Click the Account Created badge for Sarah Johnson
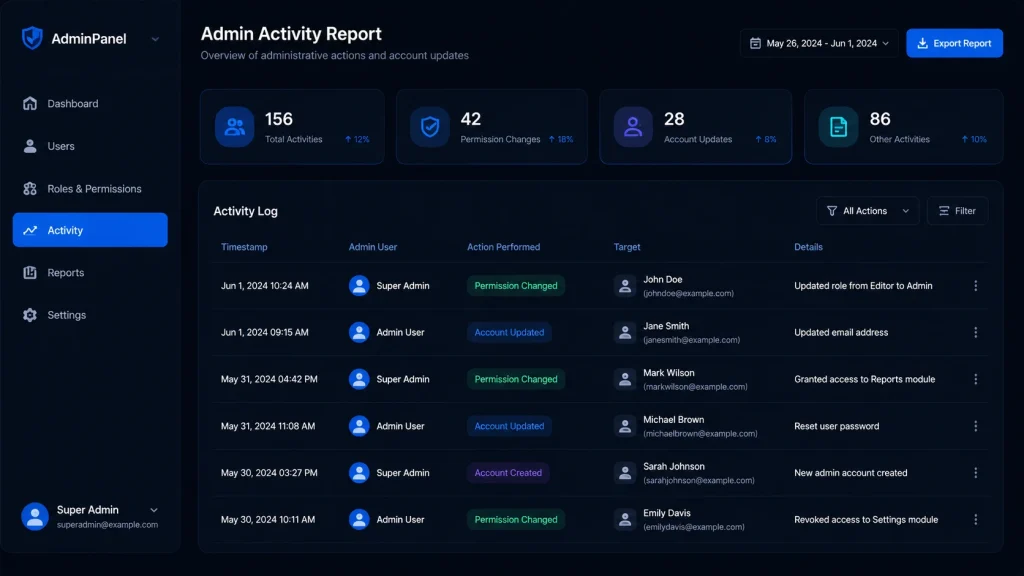 pyautogui.click(x=508, y=473)
